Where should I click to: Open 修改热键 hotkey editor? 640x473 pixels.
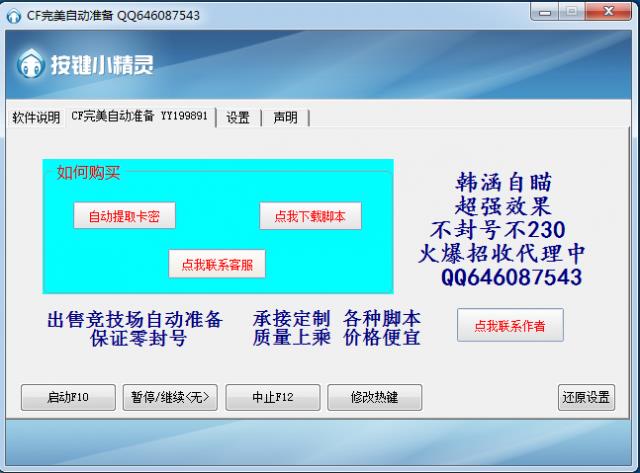[x=375, y=397]
